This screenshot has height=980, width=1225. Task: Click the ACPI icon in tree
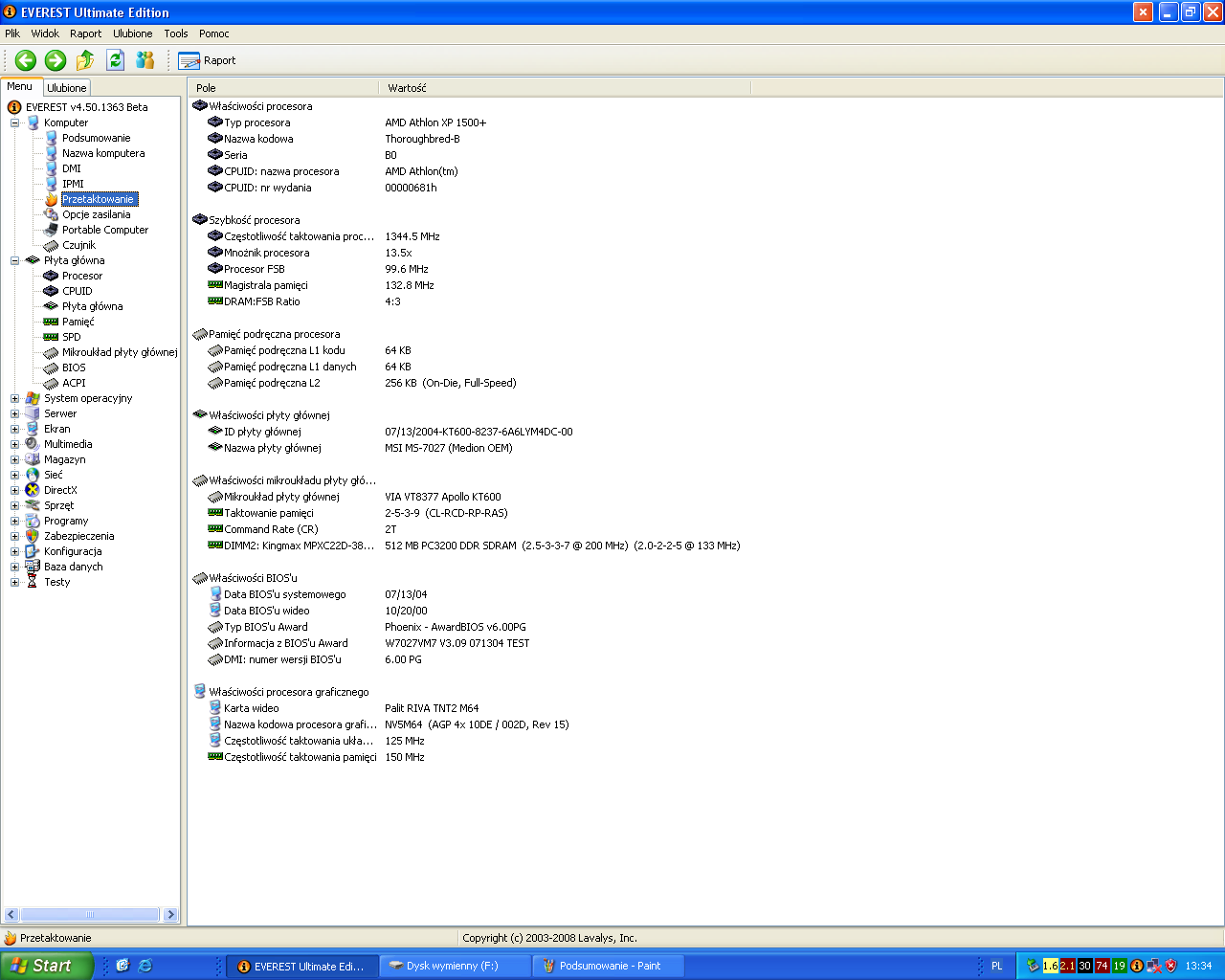[x=52, y=383]
